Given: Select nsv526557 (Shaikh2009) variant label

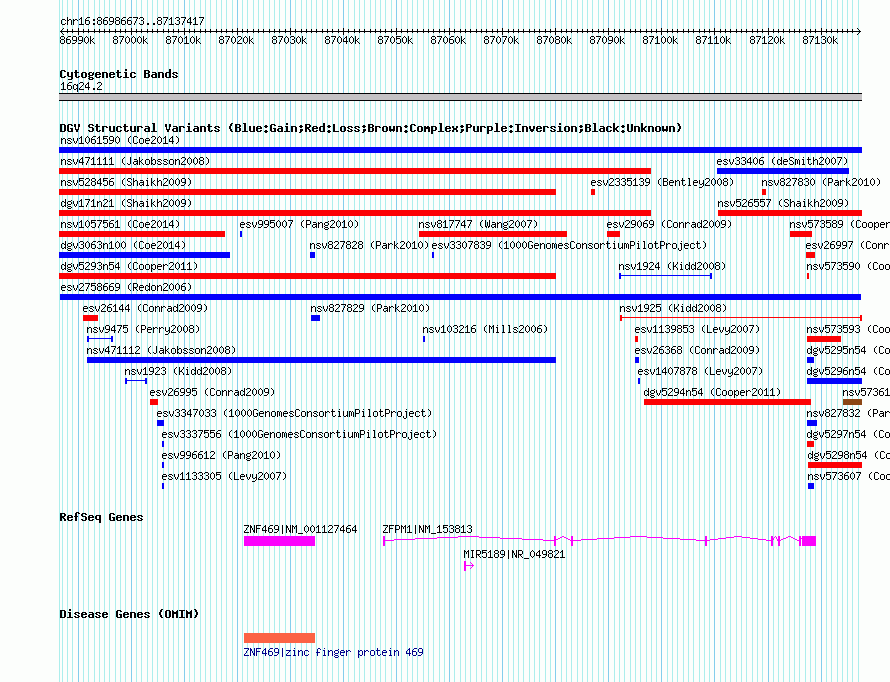Looking at the screenshot, I should [x=783, y=203].
